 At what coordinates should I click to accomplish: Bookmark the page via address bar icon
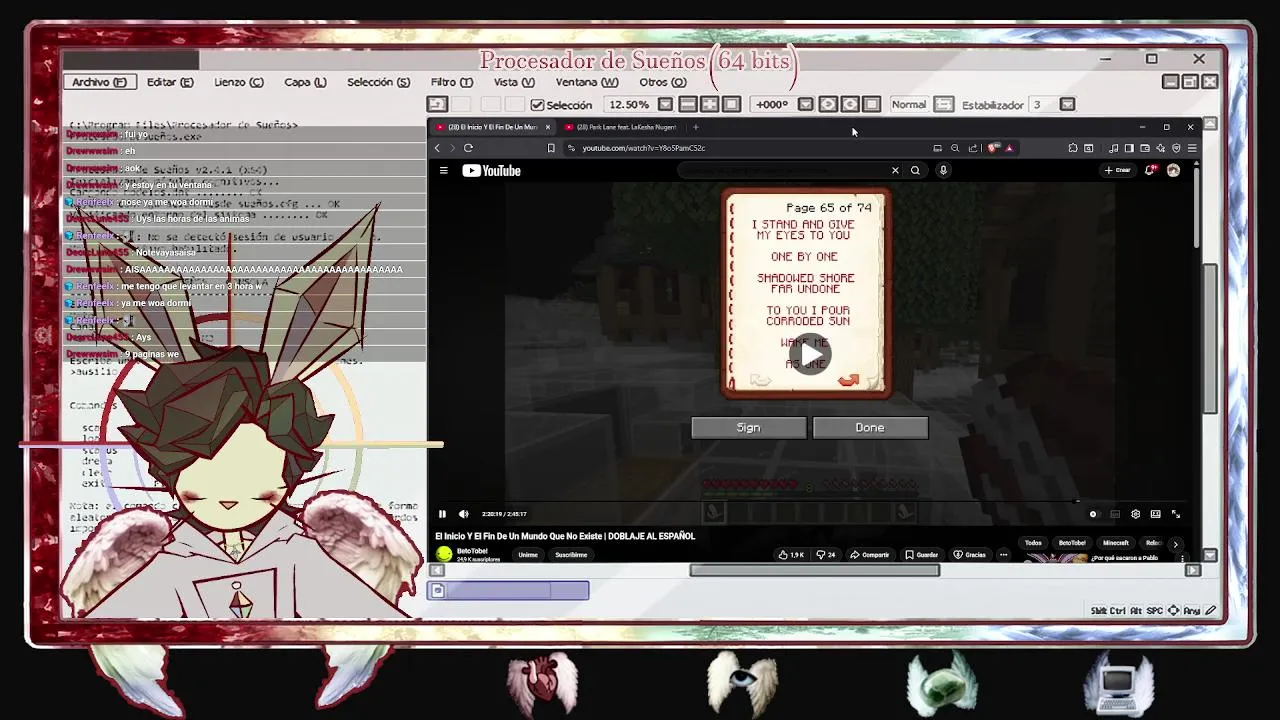[551, 148]
